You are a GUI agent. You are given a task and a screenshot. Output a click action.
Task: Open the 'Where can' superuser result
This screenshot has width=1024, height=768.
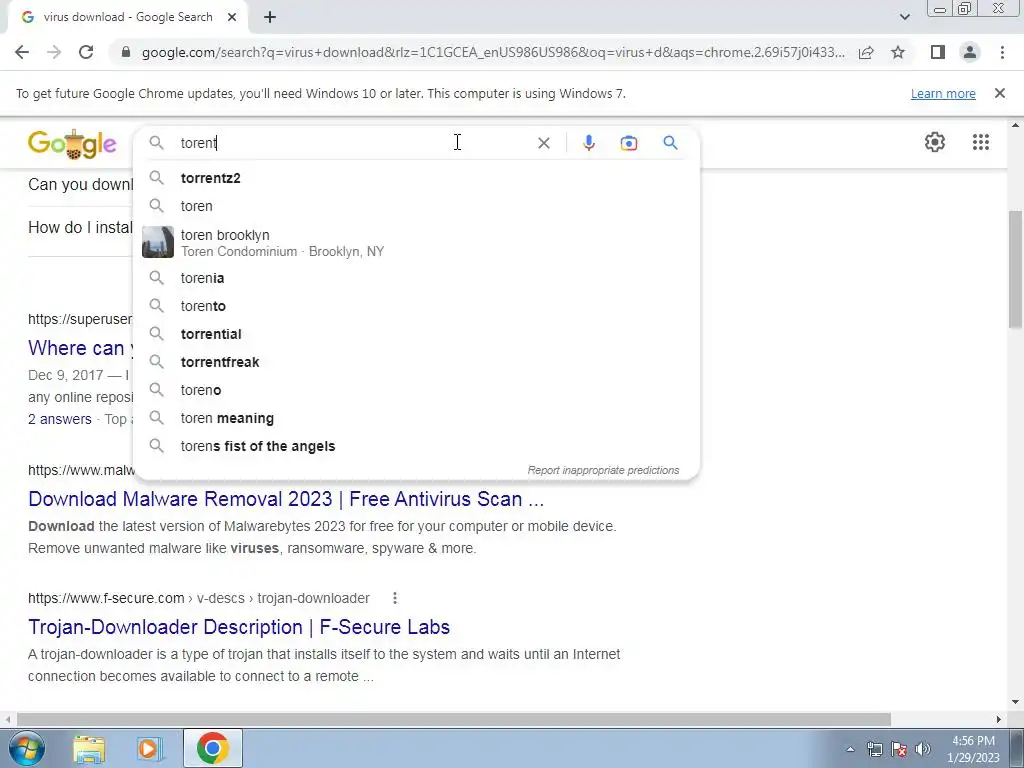coord(80,348)
